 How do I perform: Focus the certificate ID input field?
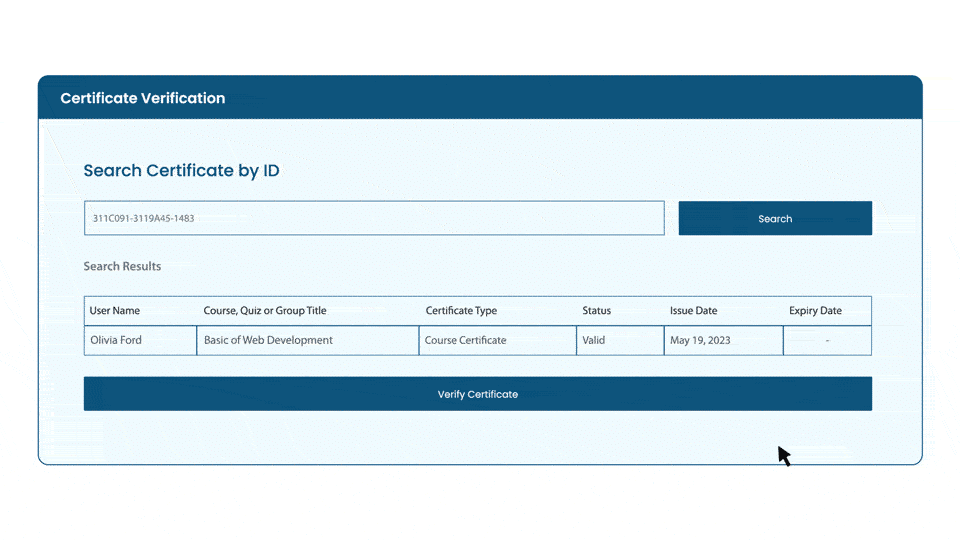[x=374, y=218]
